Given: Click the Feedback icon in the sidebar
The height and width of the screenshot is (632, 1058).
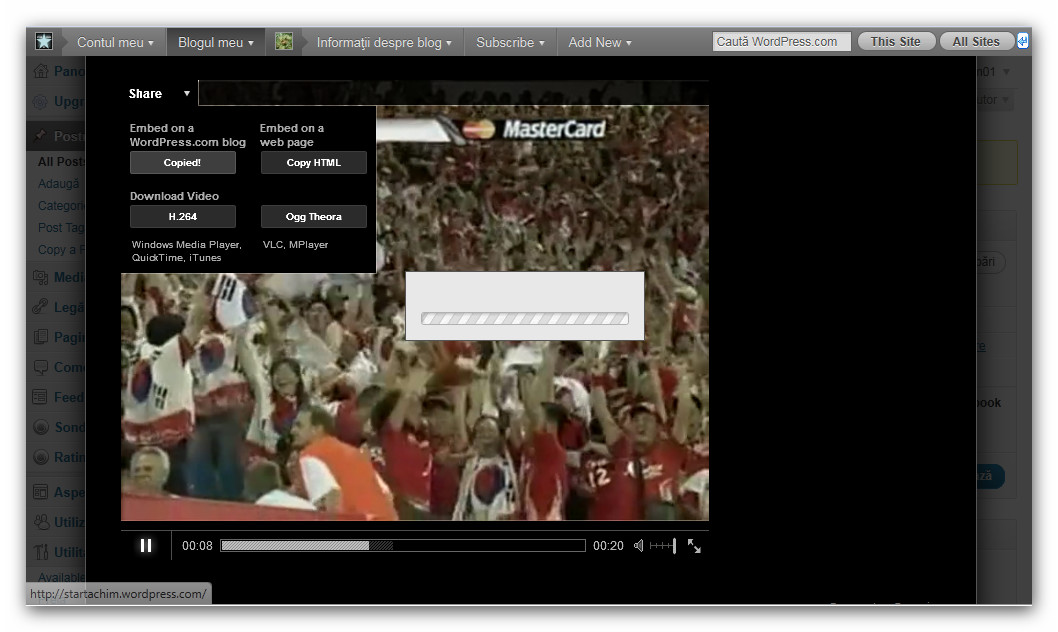Looking at the screenshot, I should (x=41, y=397).
